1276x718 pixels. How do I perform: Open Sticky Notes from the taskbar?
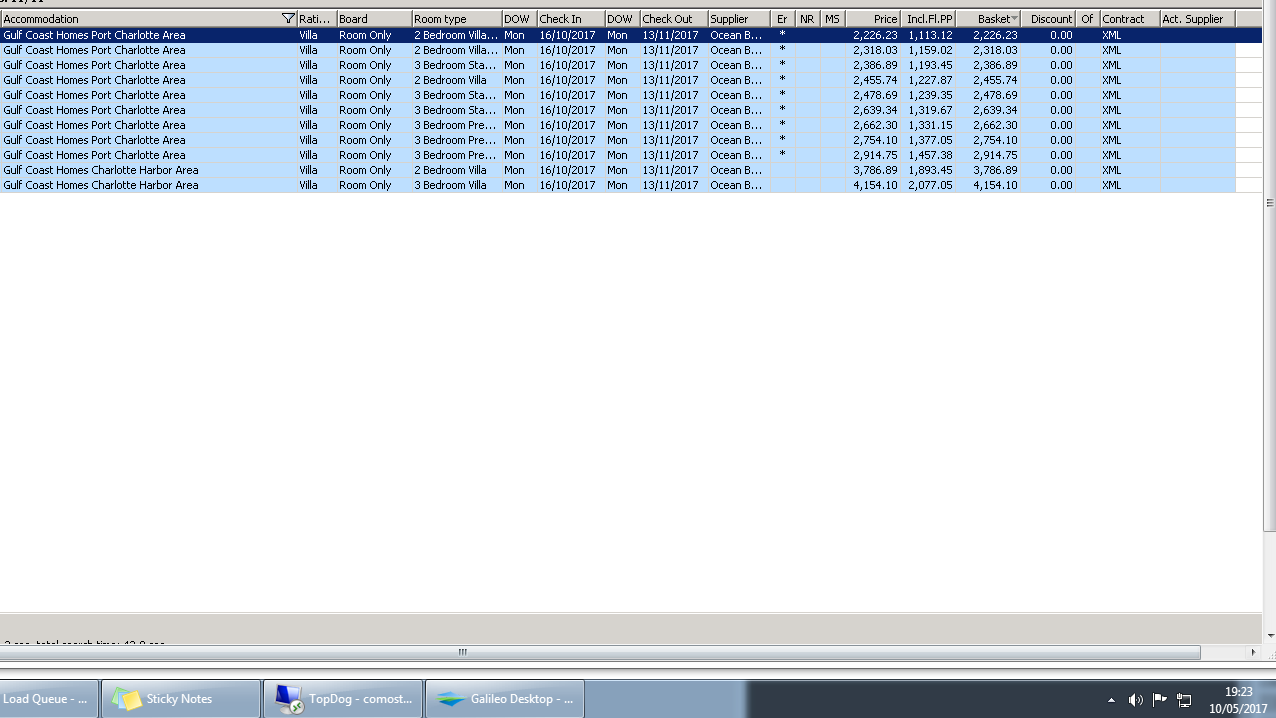point(181,699)
